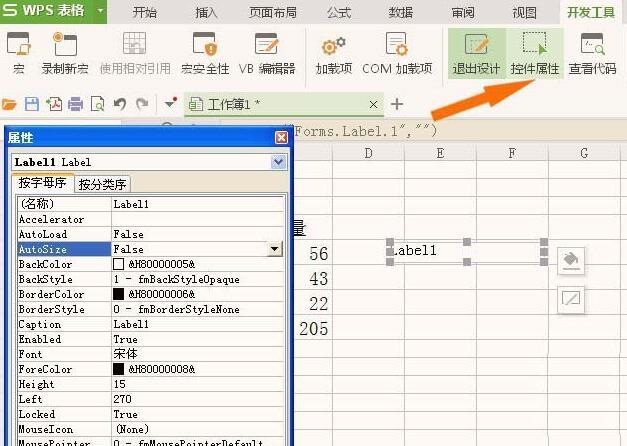Expand the Label1 Label object dropdown

(x=278, y=162)
